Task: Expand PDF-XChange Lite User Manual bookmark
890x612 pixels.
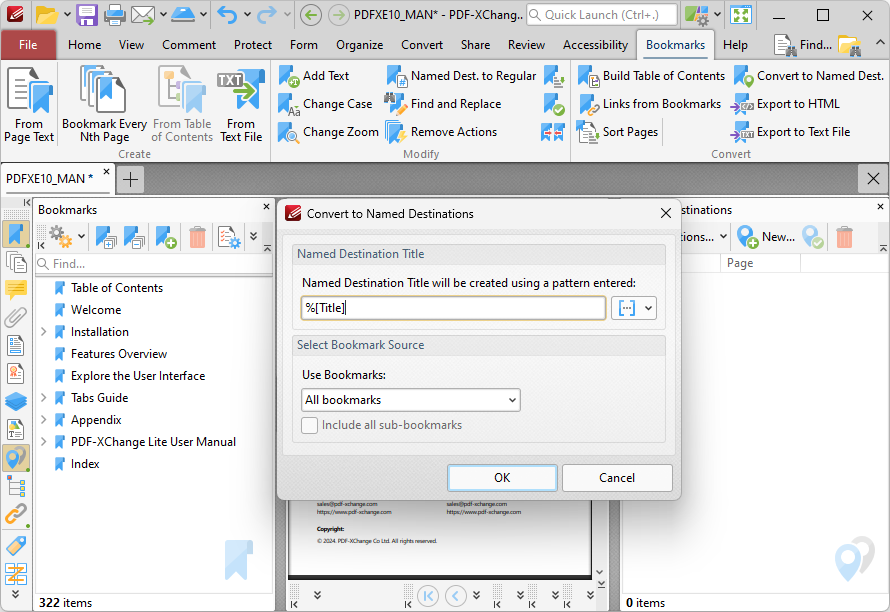Action: (44, 442)
